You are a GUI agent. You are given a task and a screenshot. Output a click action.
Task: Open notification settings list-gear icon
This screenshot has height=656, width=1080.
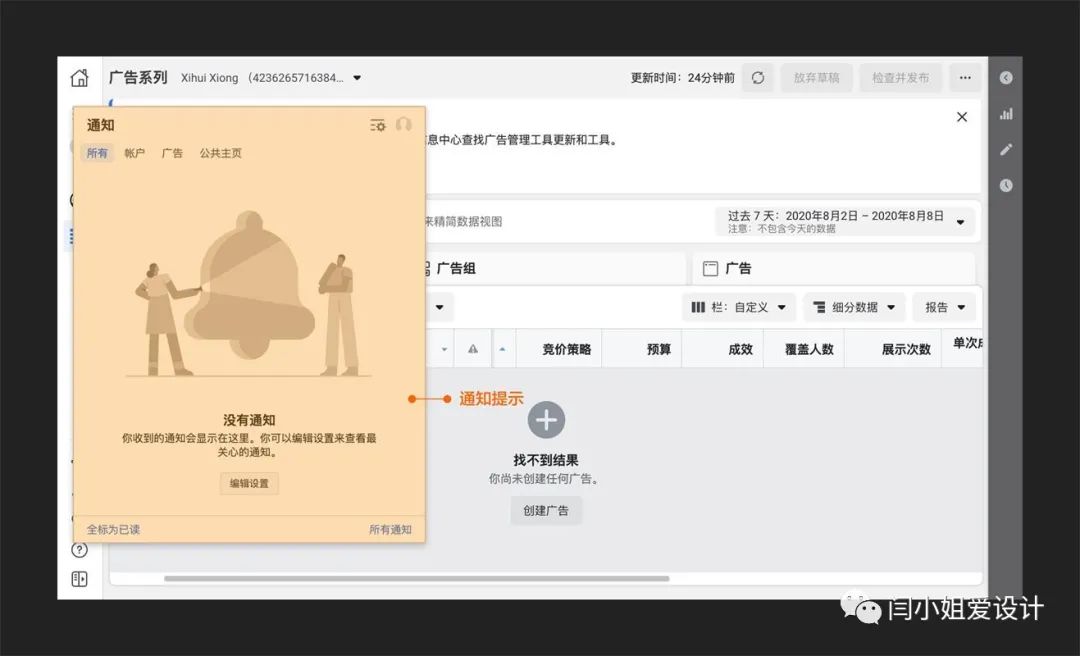[377, 125]
